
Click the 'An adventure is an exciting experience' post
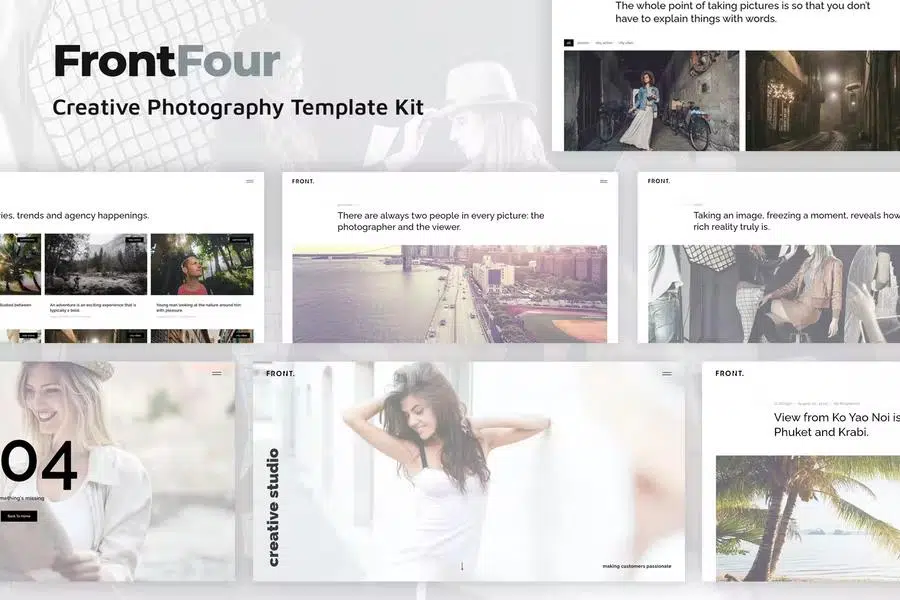pos(95,307)
